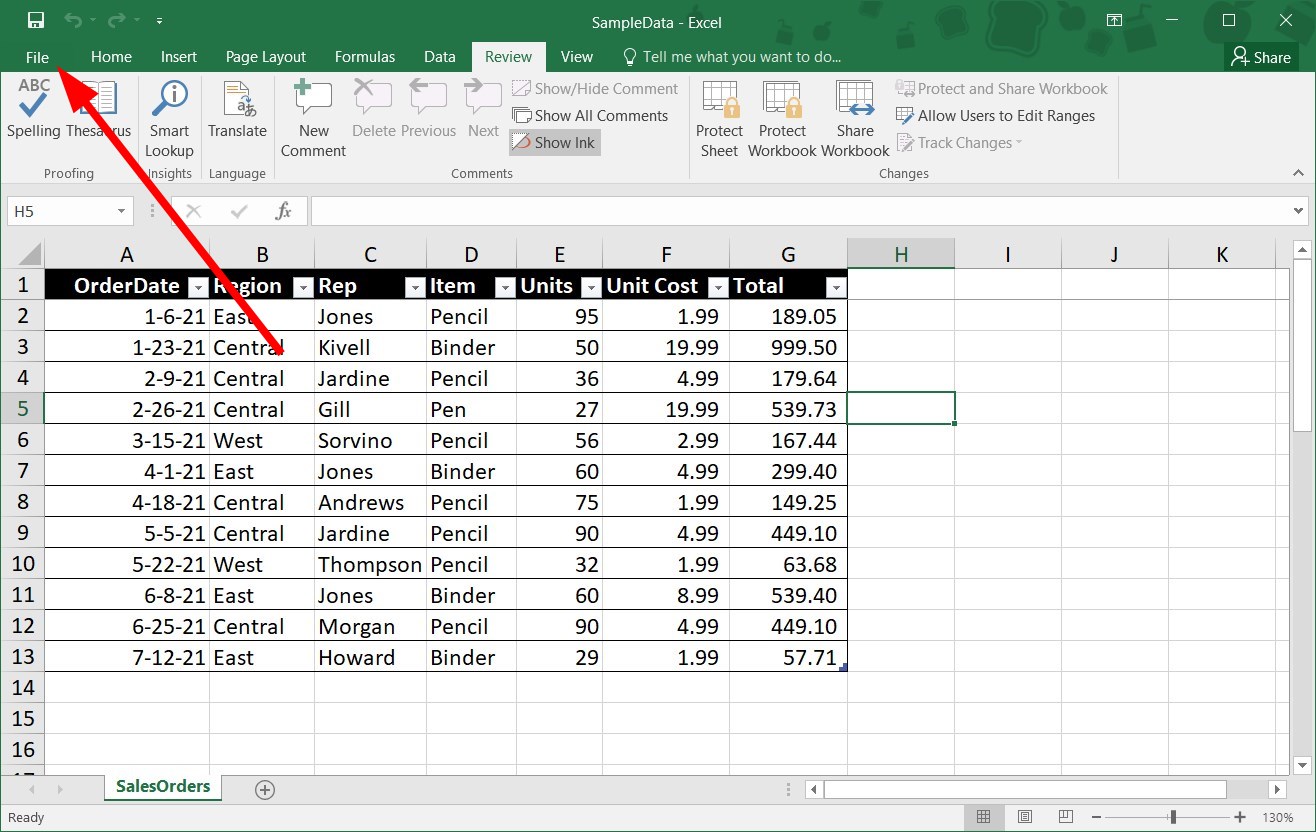Open the Customize Quick Access Toolbar dropdown
This screenshot has height=832, width=1316.
(x=160, y=21)
